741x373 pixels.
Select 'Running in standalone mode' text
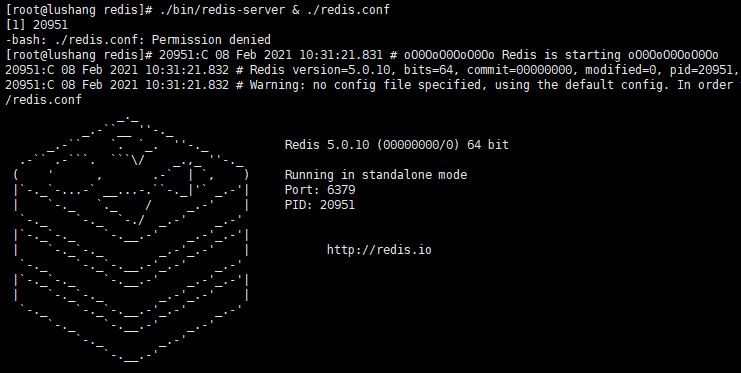pyautogui.click(x=376, y=175)
